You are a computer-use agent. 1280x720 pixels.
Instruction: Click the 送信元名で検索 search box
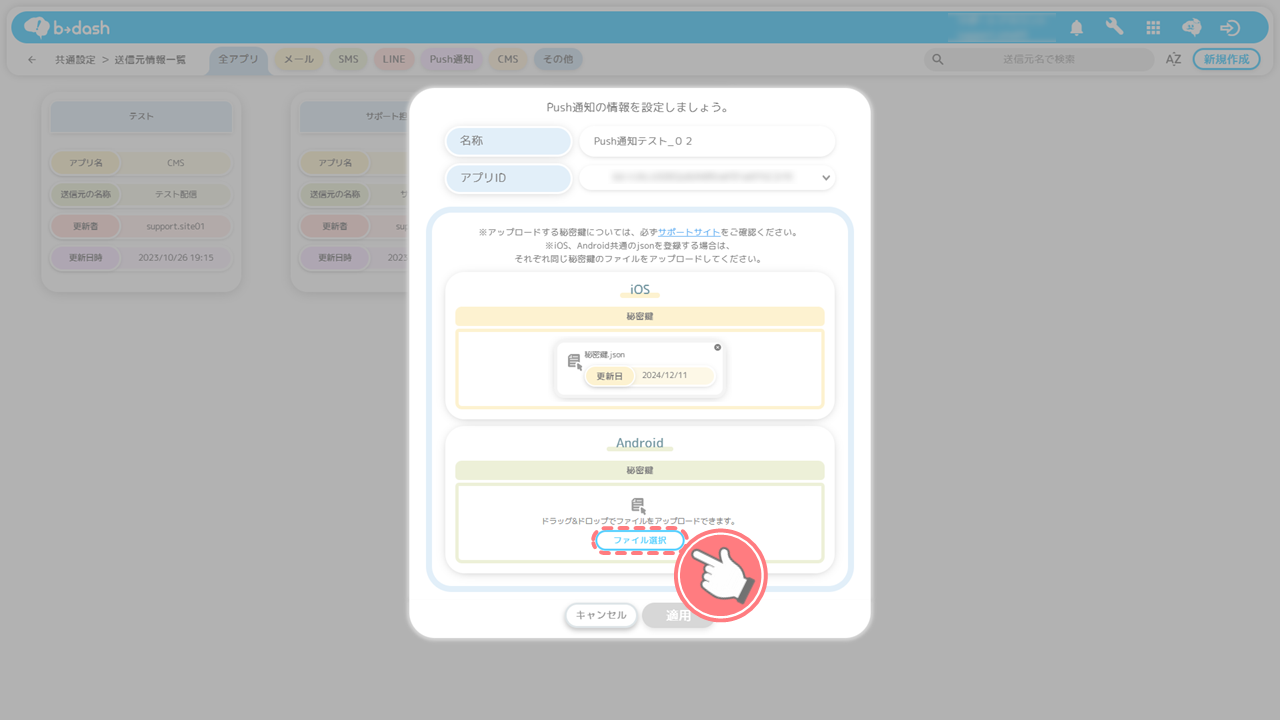click(1038, 60)
